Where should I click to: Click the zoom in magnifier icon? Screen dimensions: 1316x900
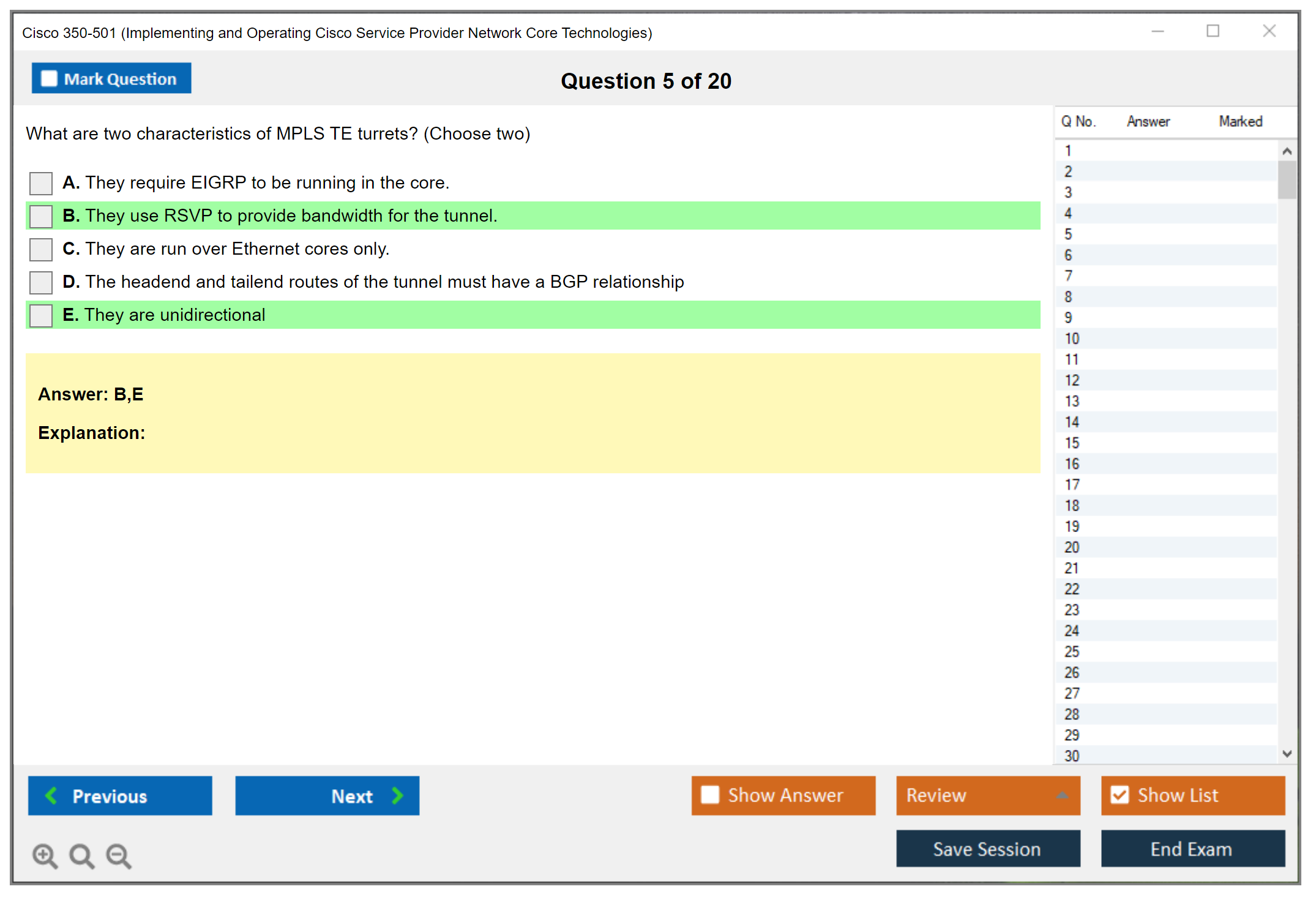click(45, 855)
